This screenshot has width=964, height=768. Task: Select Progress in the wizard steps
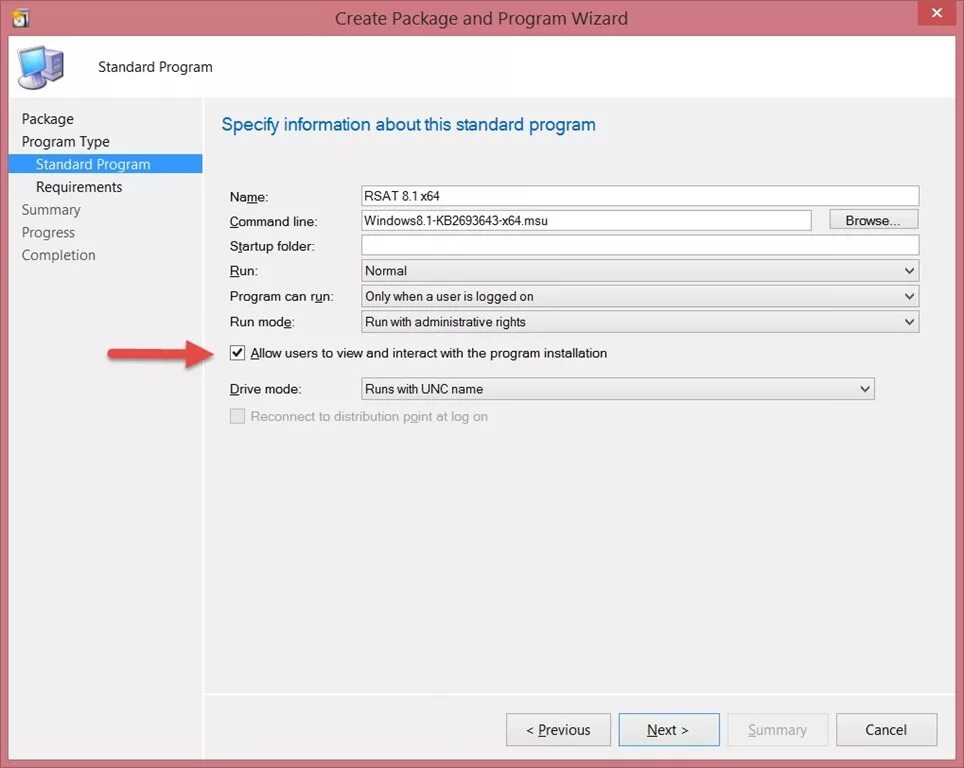49,232
